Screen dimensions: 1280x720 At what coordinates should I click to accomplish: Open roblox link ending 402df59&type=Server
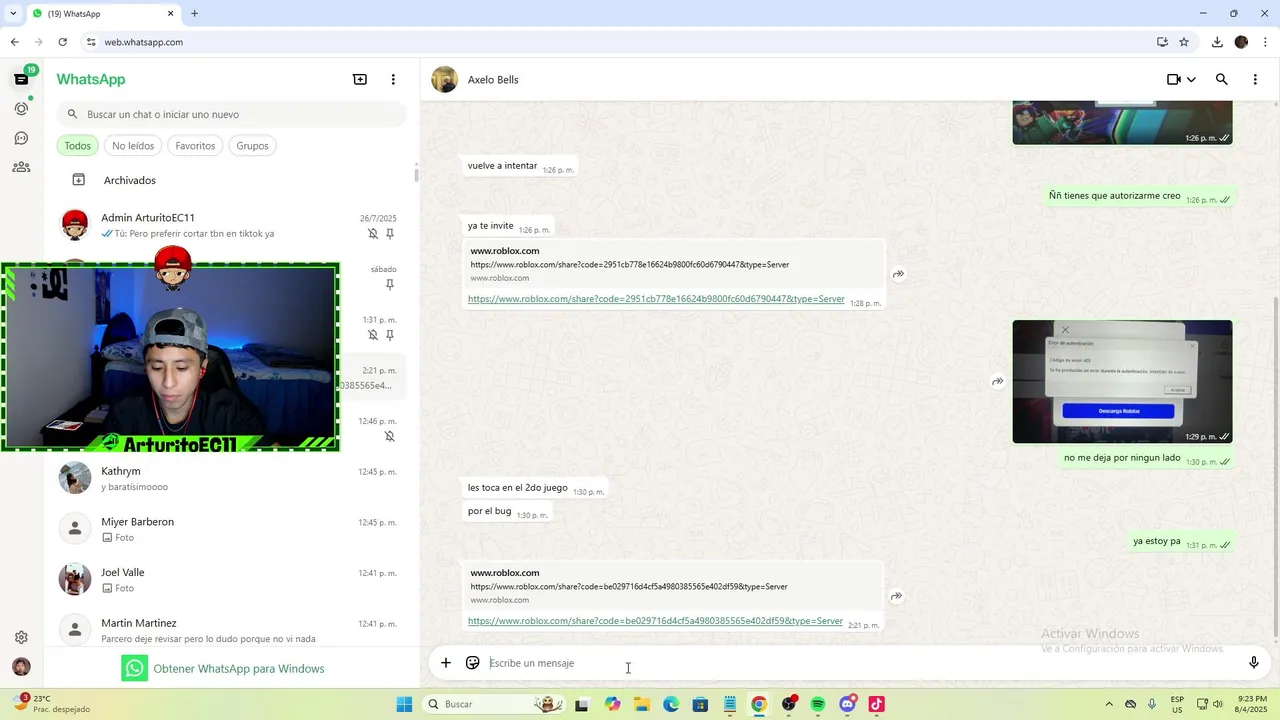point(655,621)
